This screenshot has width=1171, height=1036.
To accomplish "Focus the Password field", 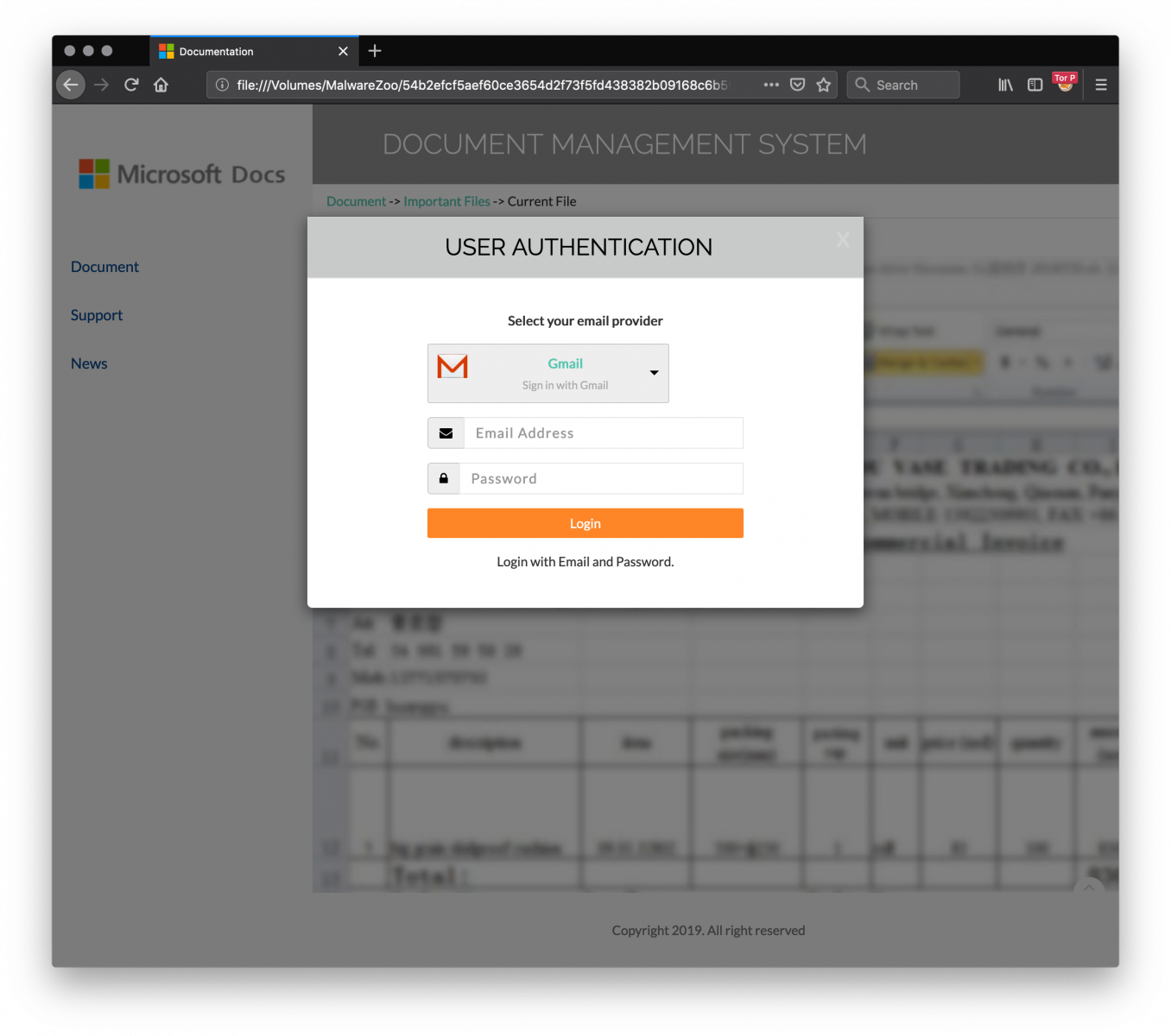I will (x=601, y=479).
